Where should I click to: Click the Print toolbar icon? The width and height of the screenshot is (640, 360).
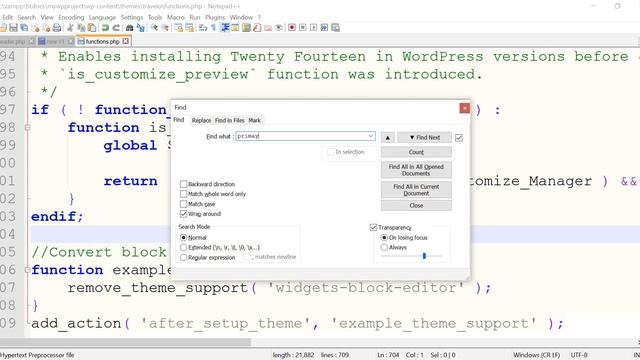click(57, 28)
